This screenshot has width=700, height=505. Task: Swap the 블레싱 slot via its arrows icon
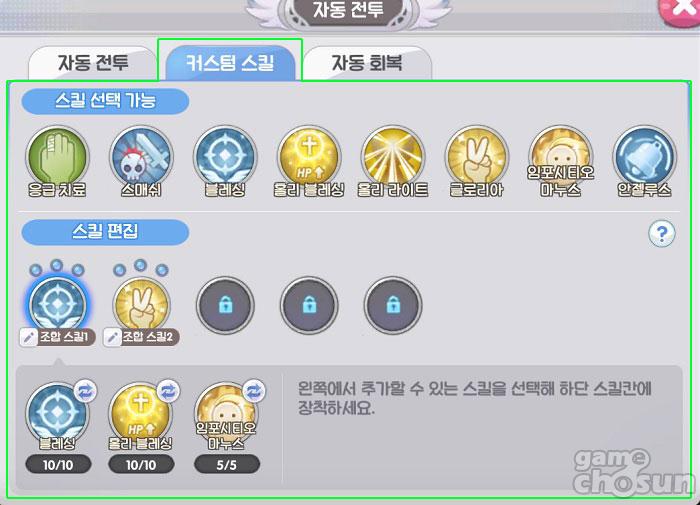[85, 391]
